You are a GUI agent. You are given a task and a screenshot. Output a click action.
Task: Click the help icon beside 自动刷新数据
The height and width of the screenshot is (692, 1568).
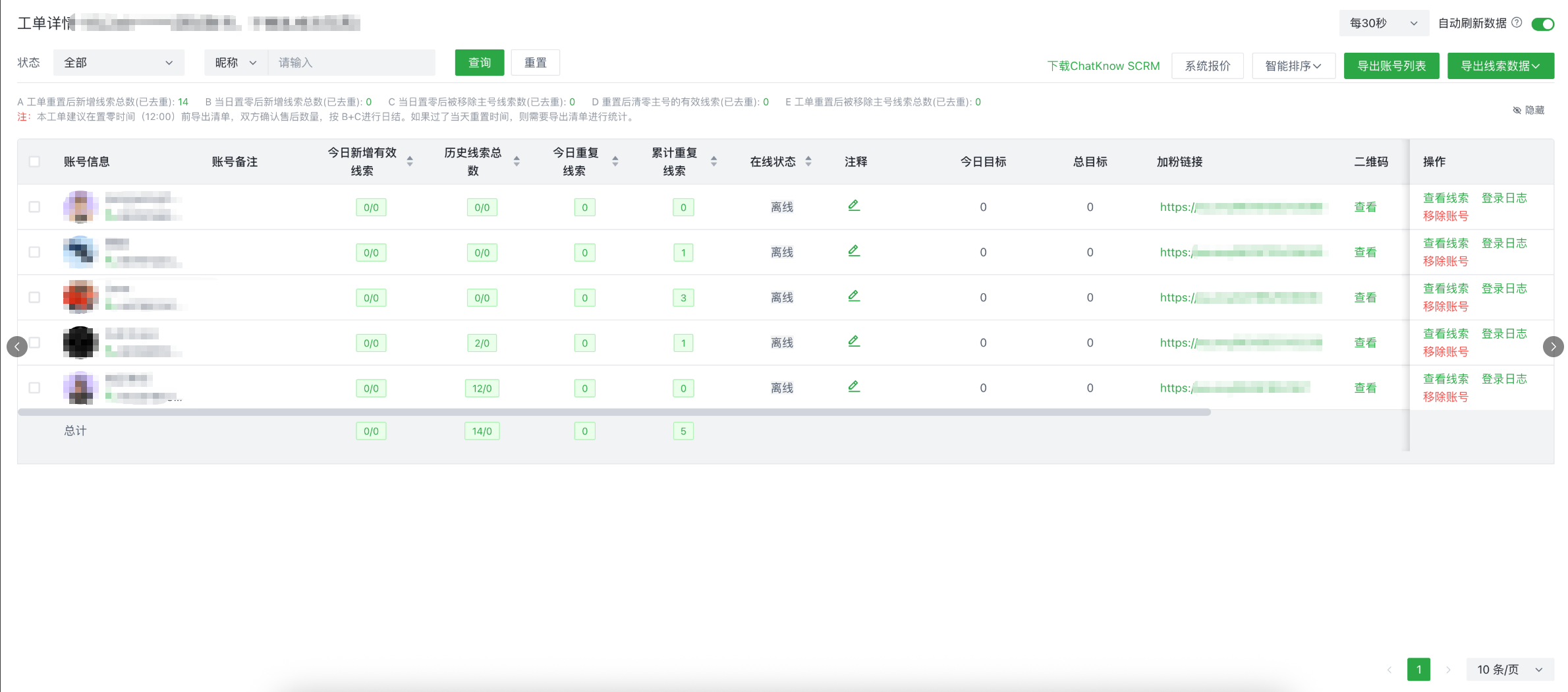pyautogui.click(x=1517, y=23)
